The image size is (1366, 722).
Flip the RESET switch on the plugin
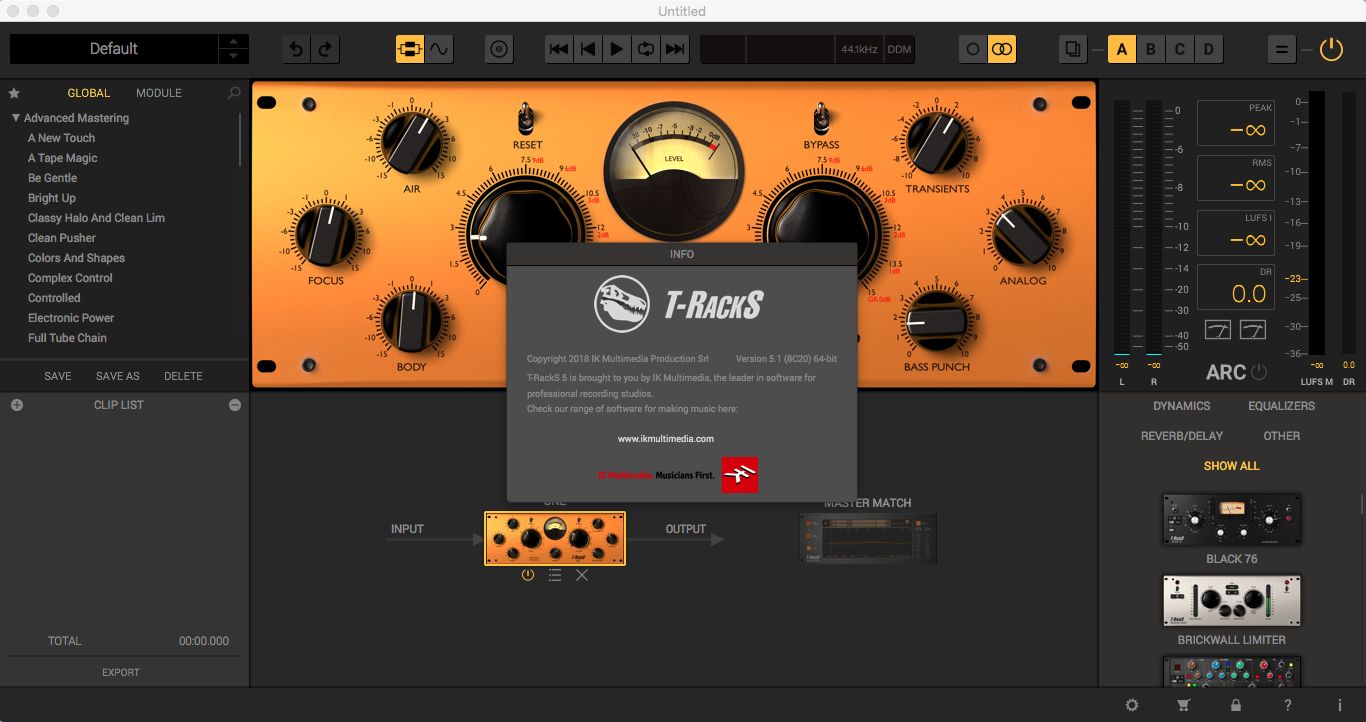click(526, 118)
